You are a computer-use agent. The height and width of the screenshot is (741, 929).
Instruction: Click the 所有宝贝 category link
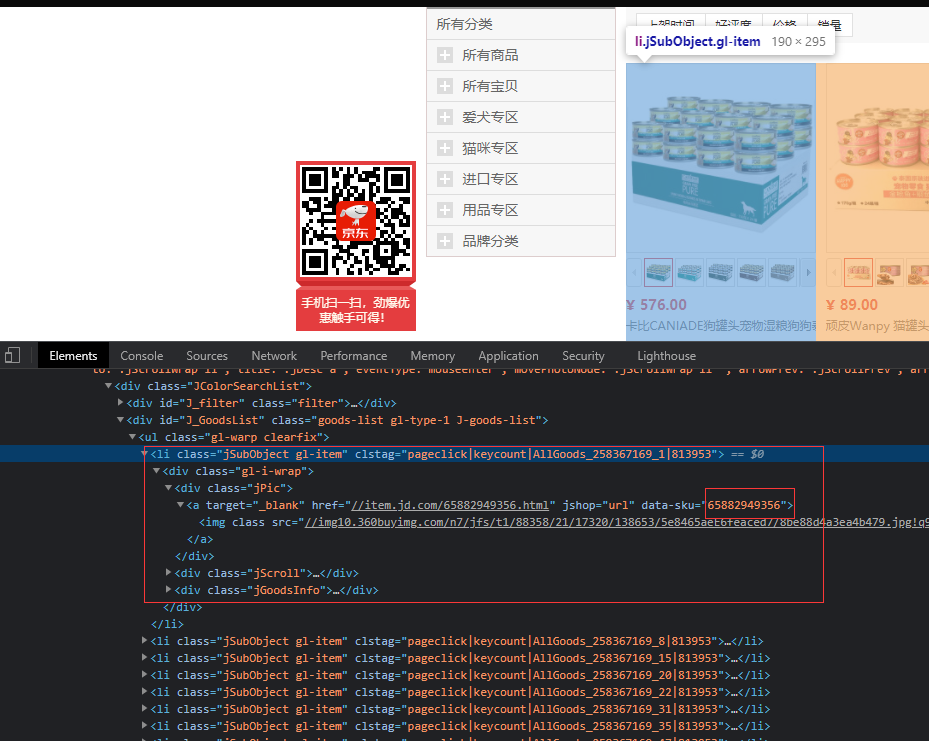[x=490, y=86]
